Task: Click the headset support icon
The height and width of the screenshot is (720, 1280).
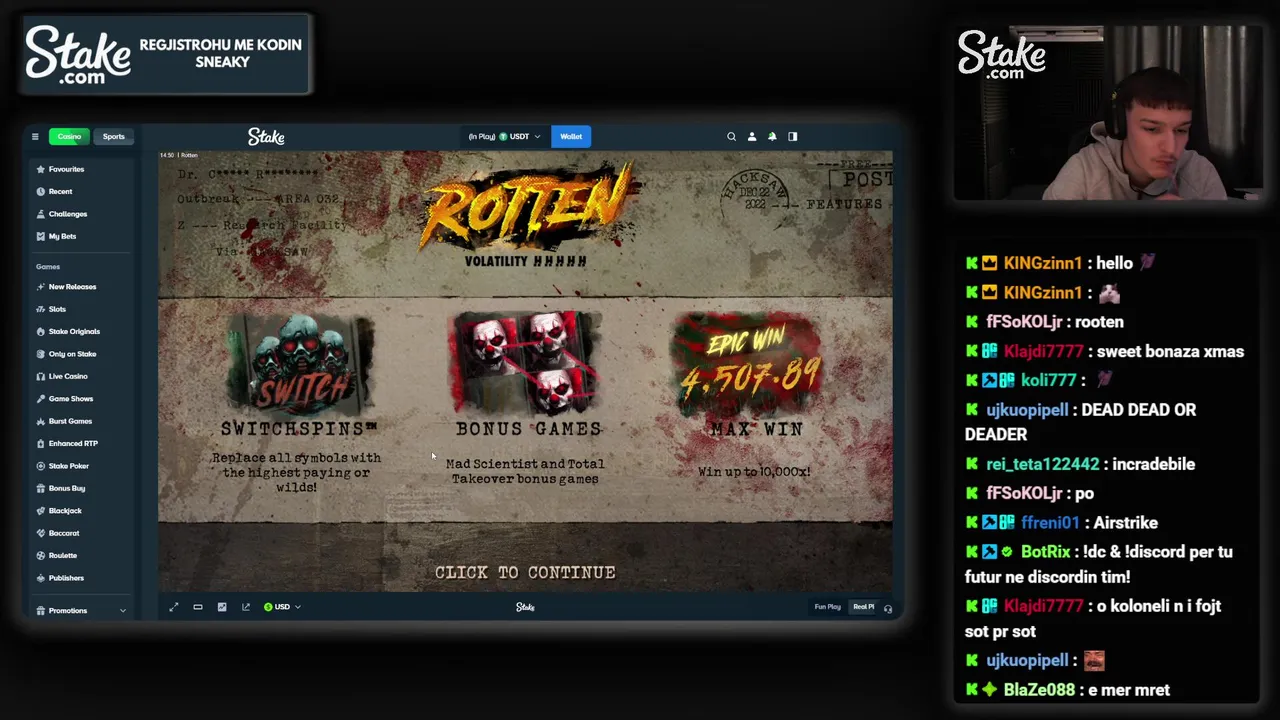Action: (888, 608)
